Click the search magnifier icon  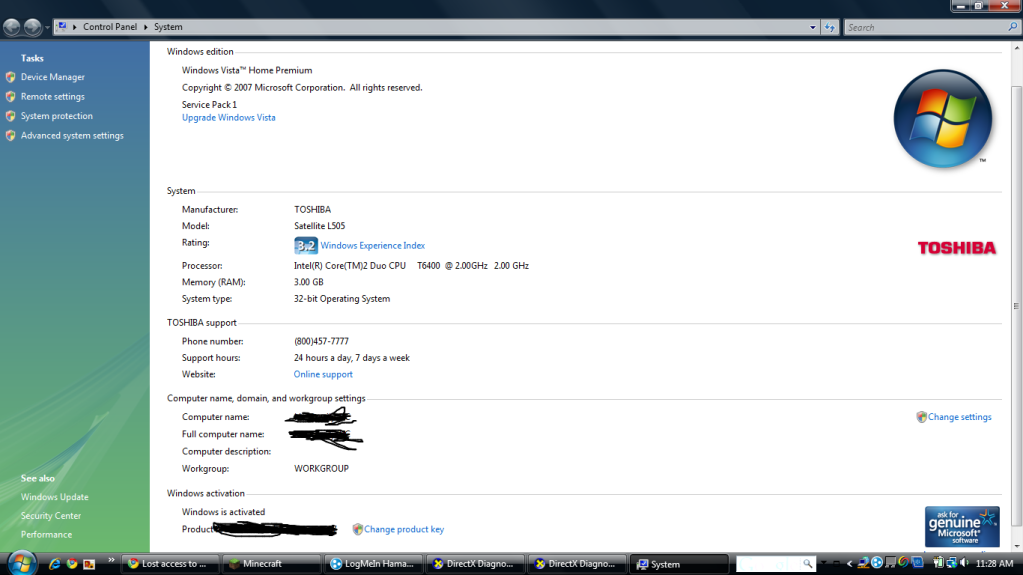click(x=1012, y=27)
